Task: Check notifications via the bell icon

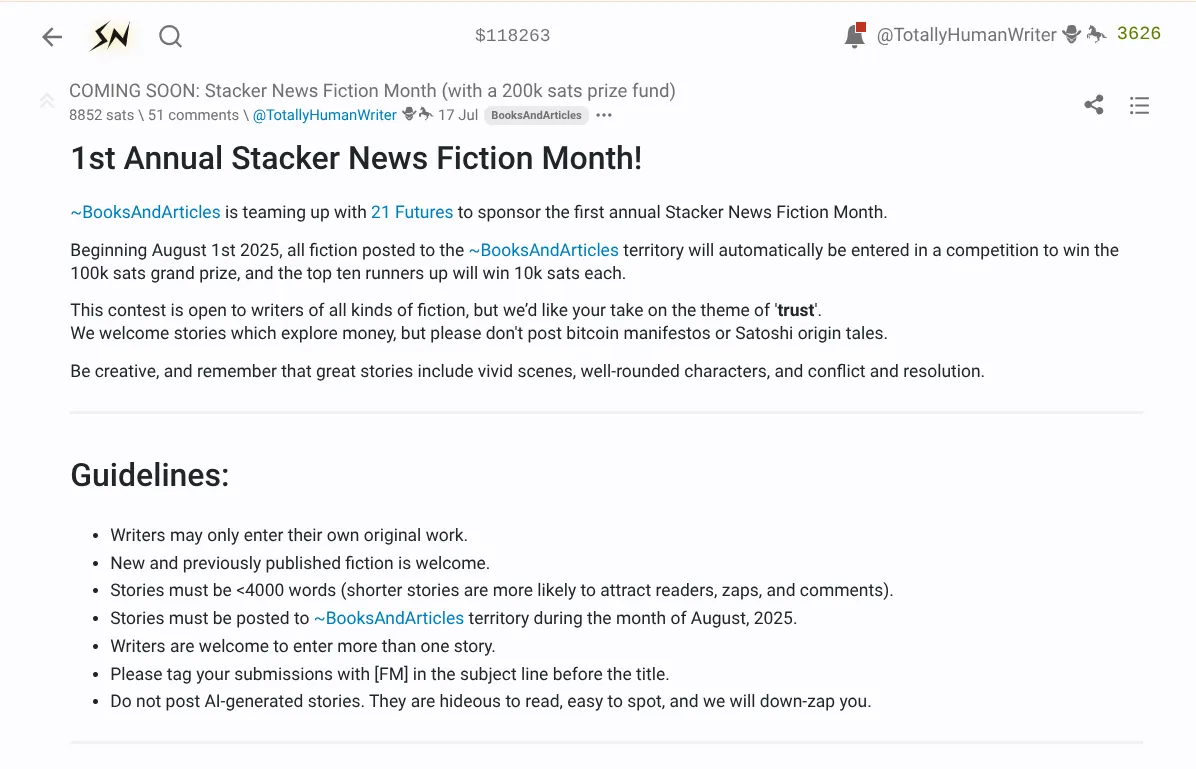Action: click(x=855, y=35)
